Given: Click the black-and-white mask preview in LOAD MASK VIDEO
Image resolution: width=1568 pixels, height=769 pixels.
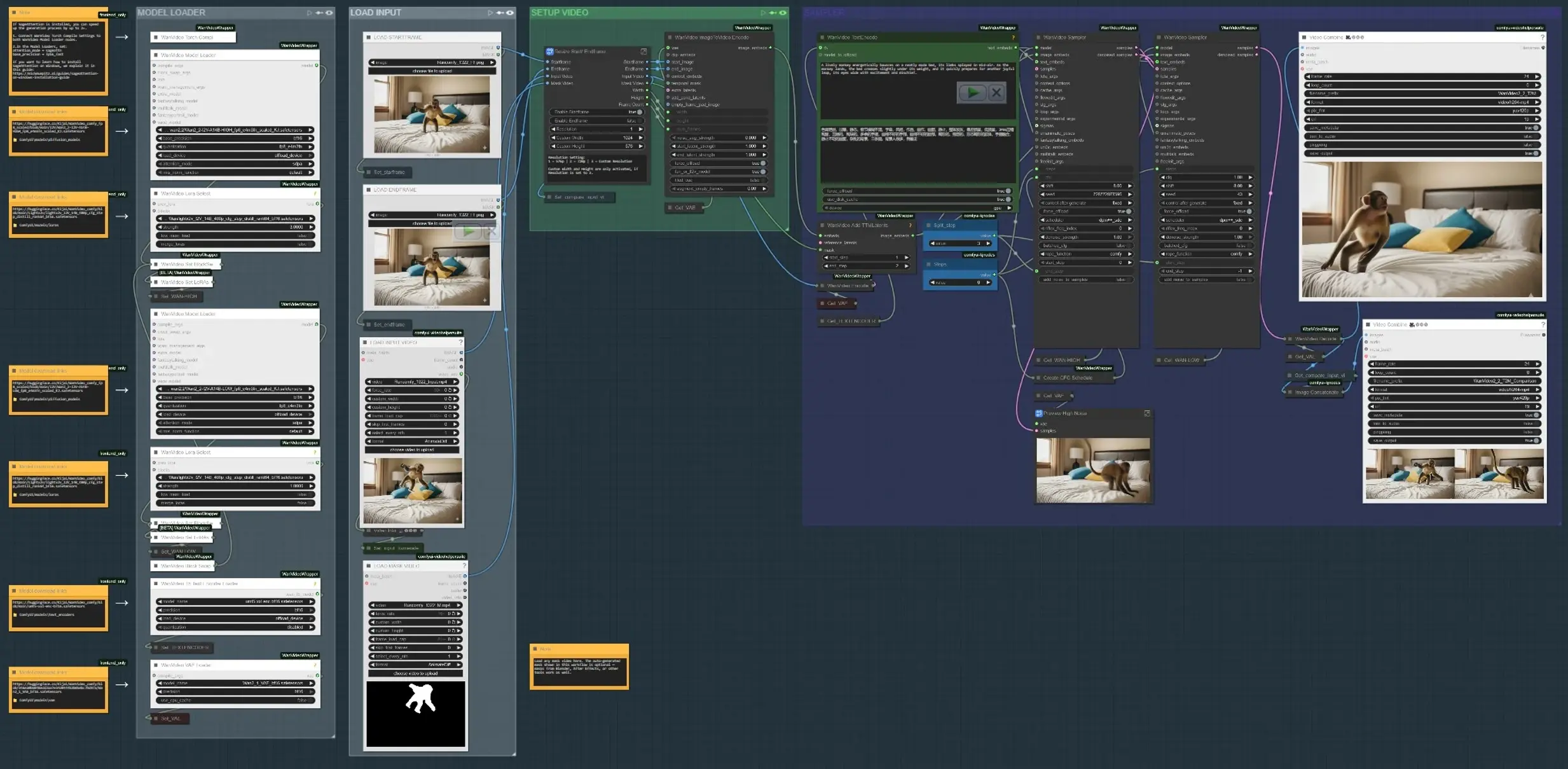Looking at the screenshot, I should (416, 714).
